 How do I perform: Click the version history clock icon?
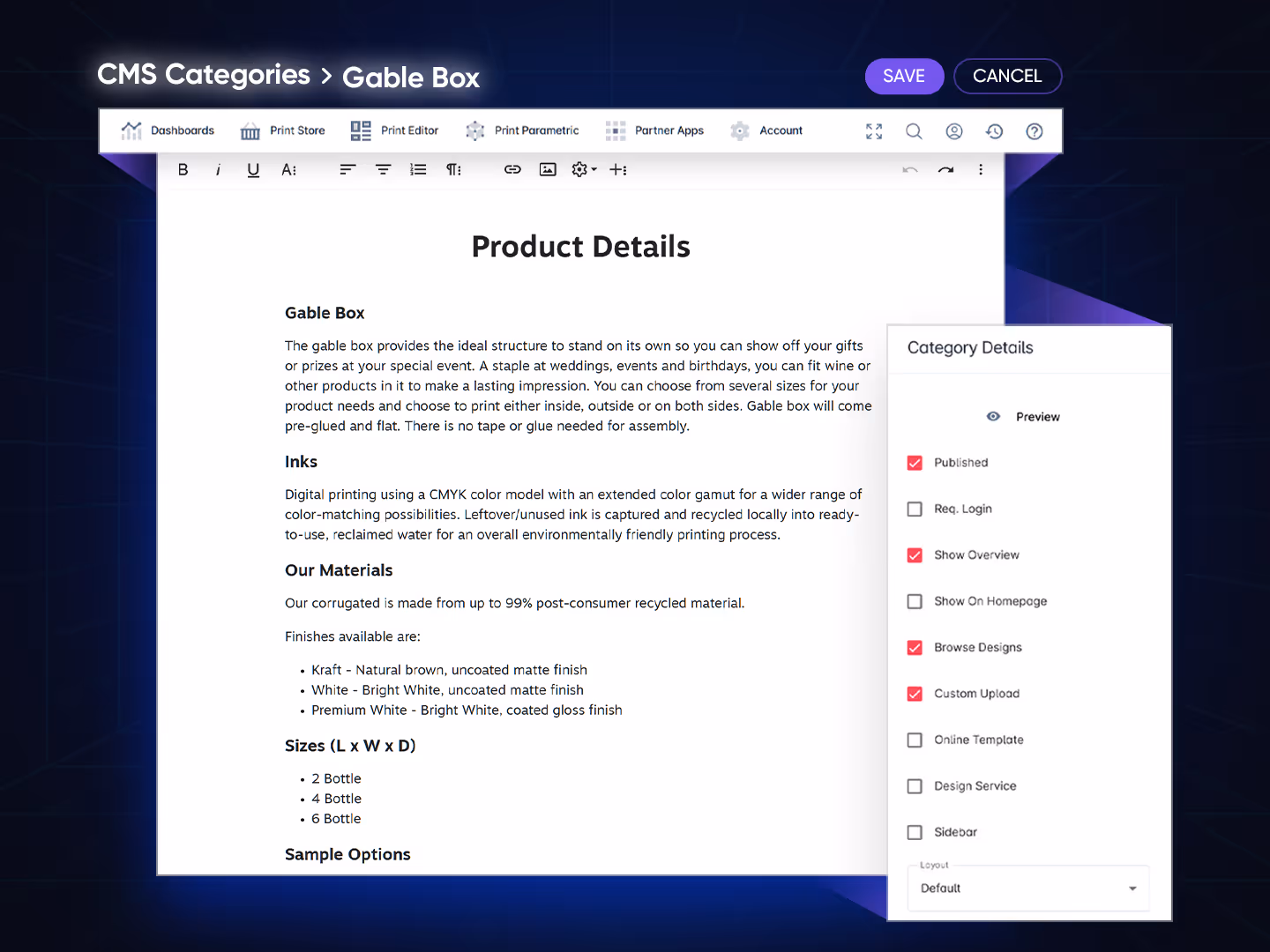994,130
